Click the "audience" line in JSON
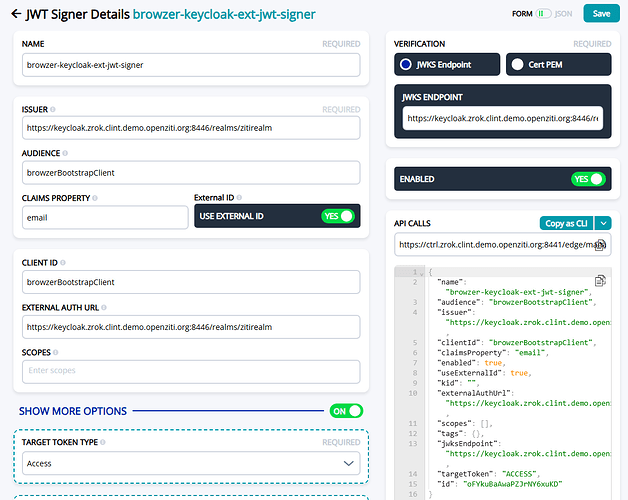Image resolution: width=628 pixels, height=500 pixels. tap(517, 302)
